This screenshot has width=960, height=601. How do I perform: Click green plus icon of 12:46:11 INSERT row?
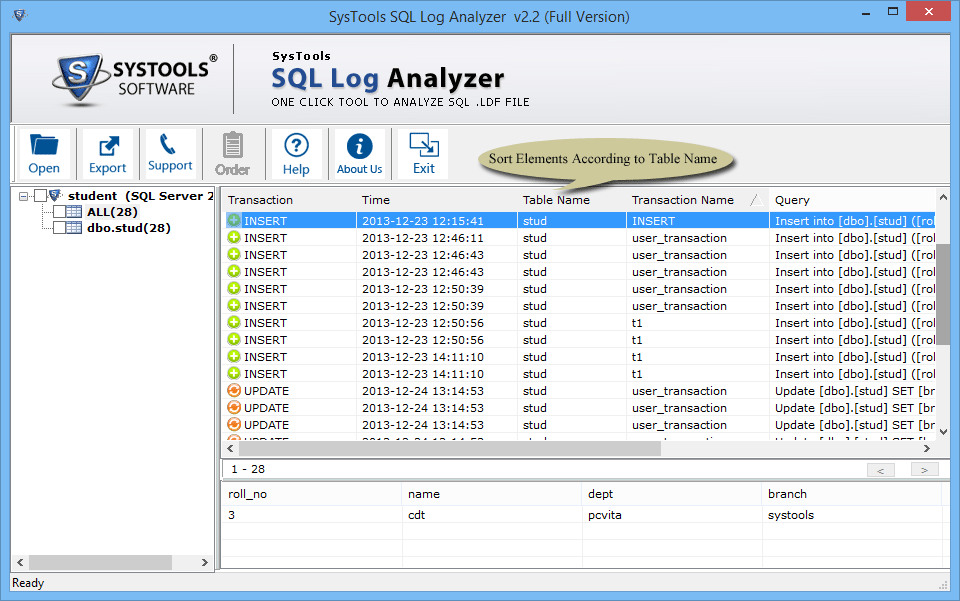click(234, 237)
